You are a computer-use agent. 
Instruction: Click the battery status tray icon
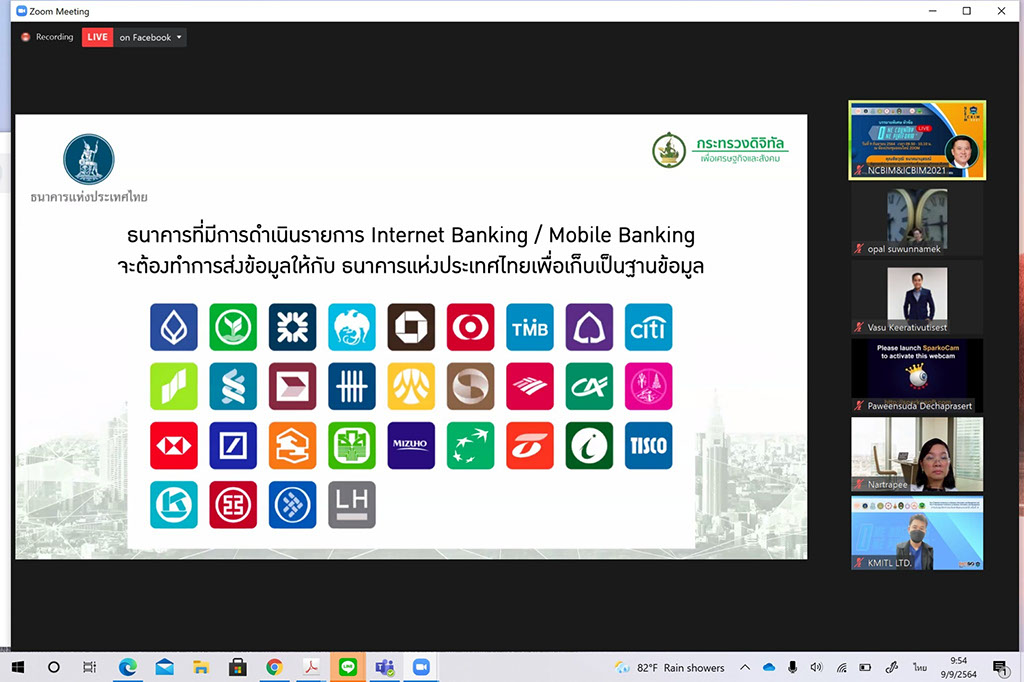[x=865, y=667]
